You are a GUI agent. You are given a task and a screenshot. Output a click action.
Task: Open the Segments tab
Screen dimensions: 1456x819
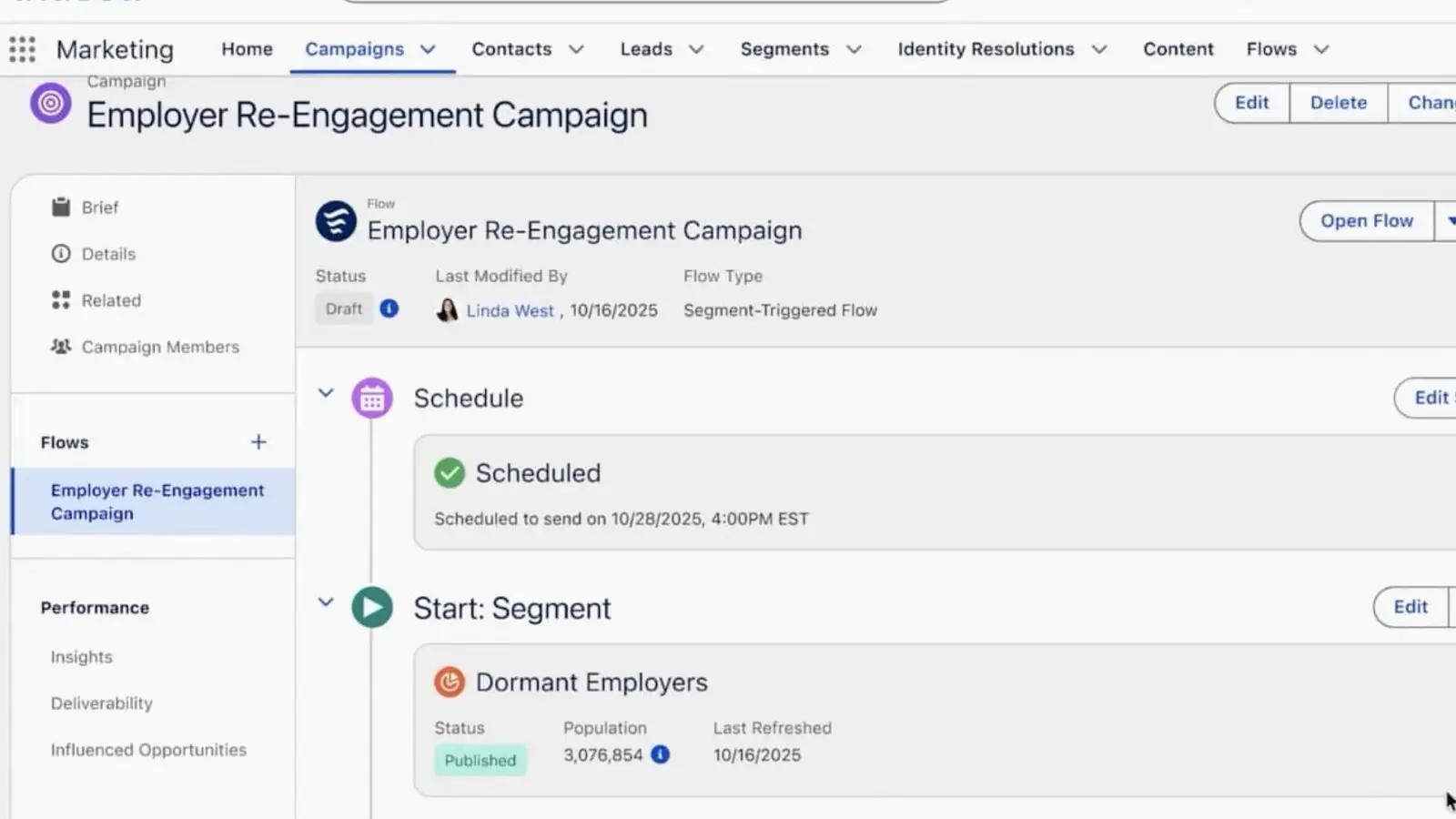[x=784, y=49]
